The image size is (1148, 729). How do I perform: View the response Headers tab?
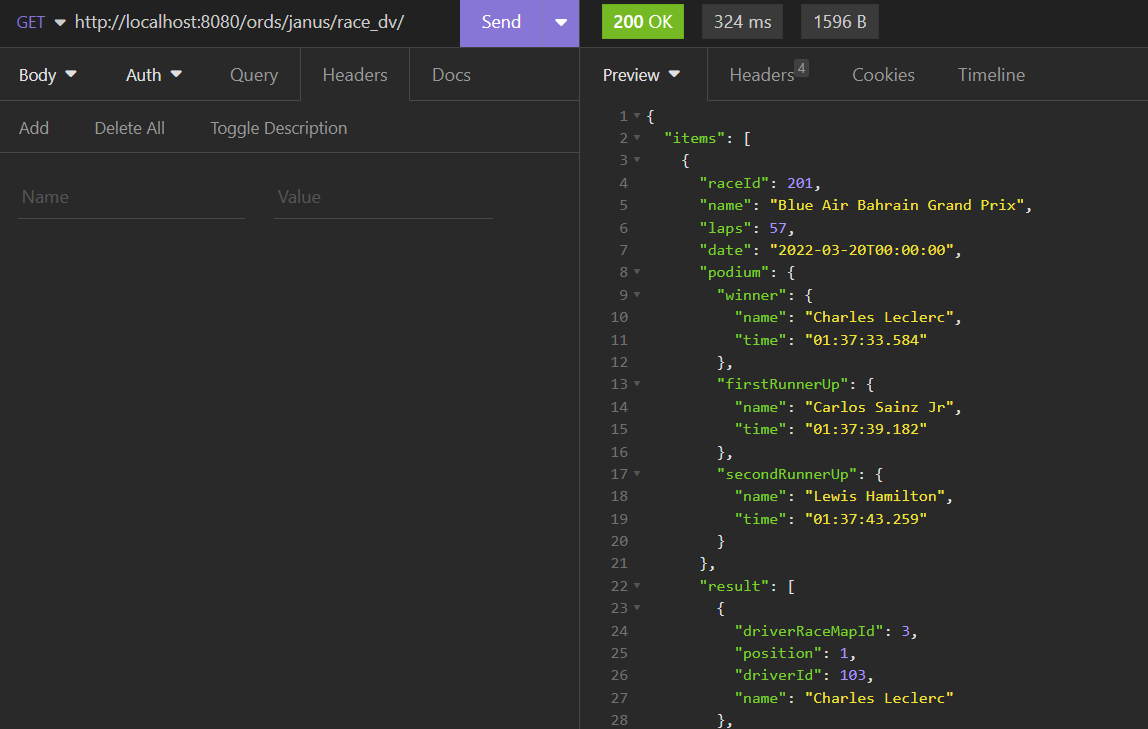click(768, 74)
